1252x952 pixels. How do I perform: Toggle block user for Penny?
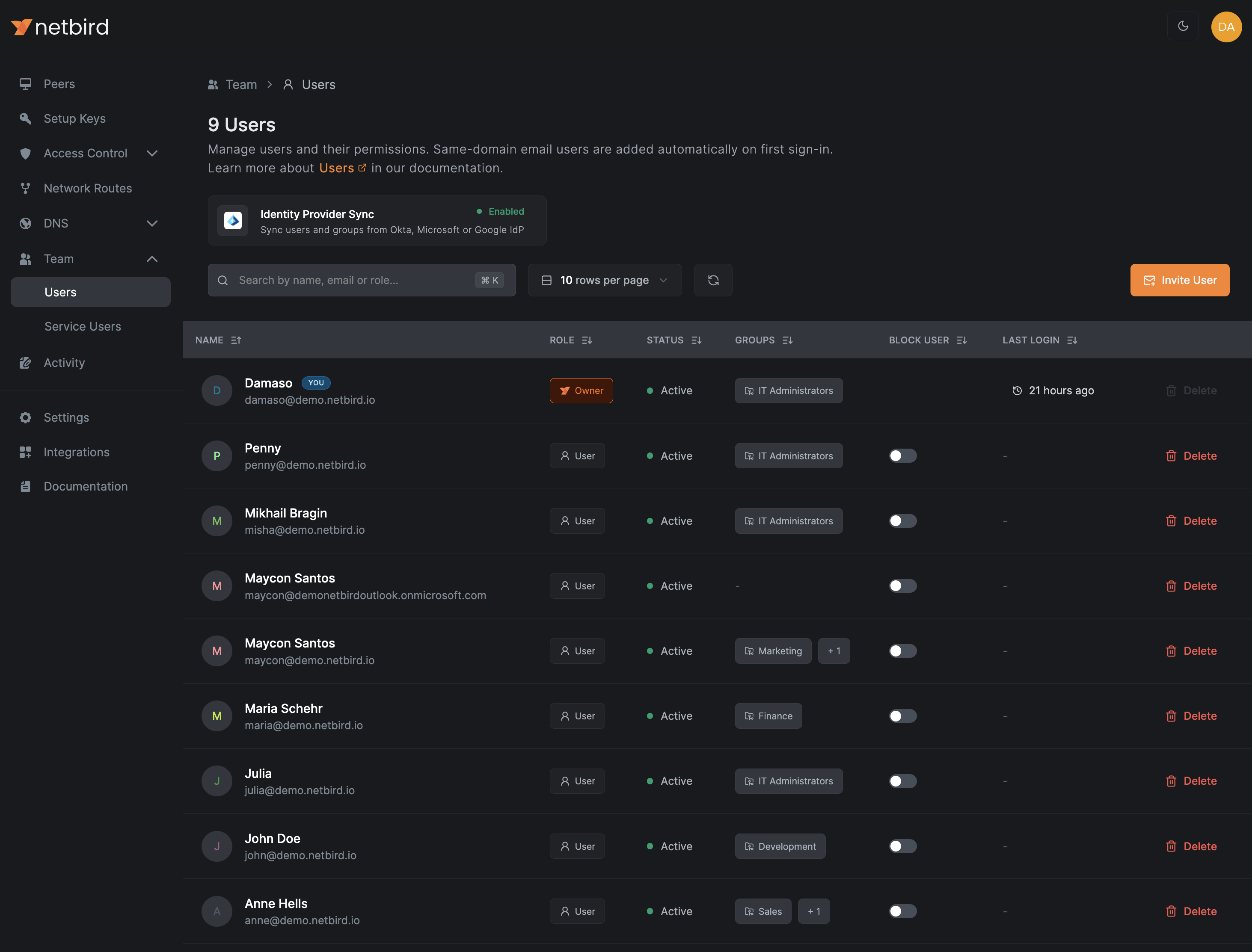tap(902, 455)
